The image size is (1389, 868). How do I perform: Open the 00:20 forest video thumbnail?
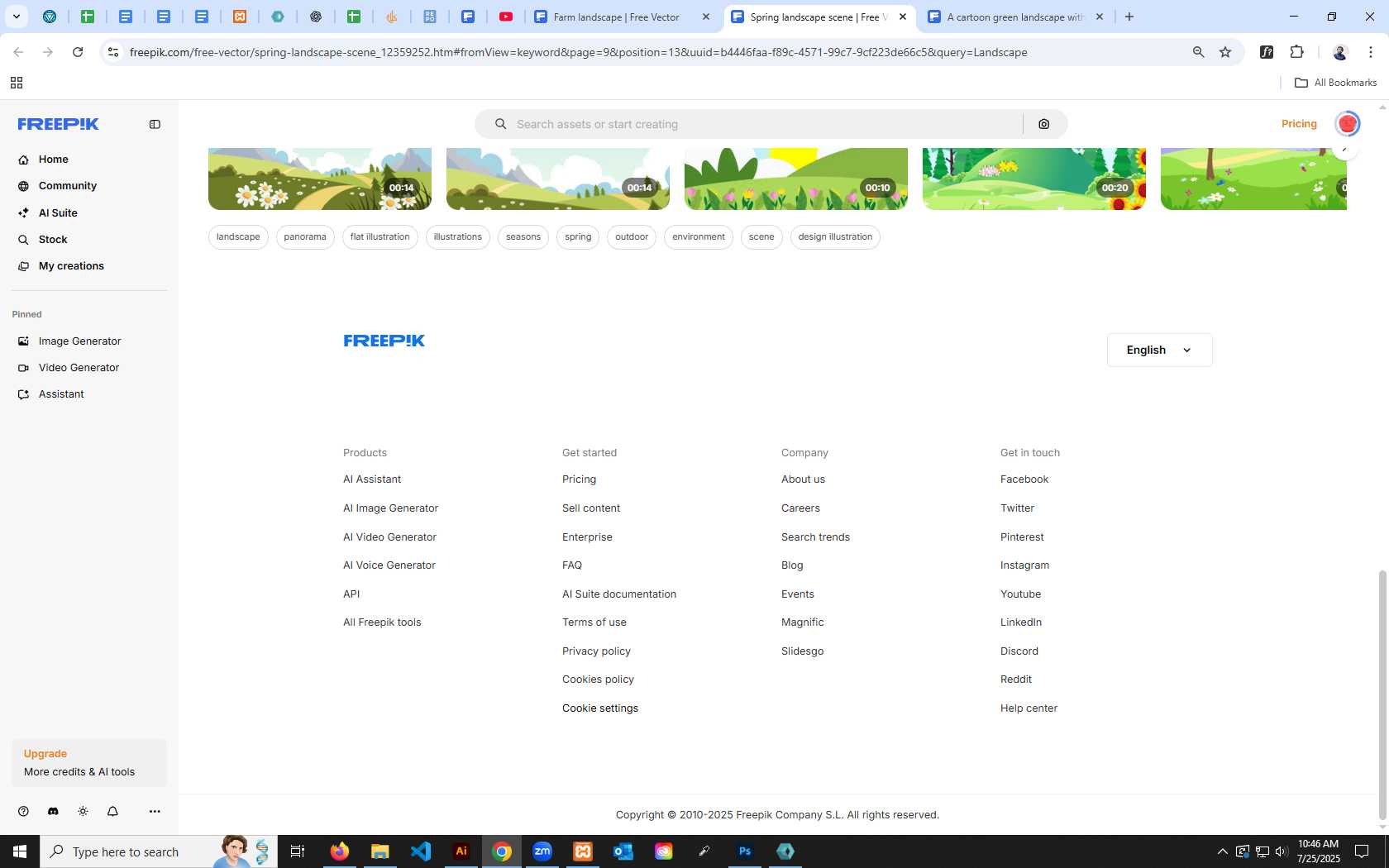1034,179
